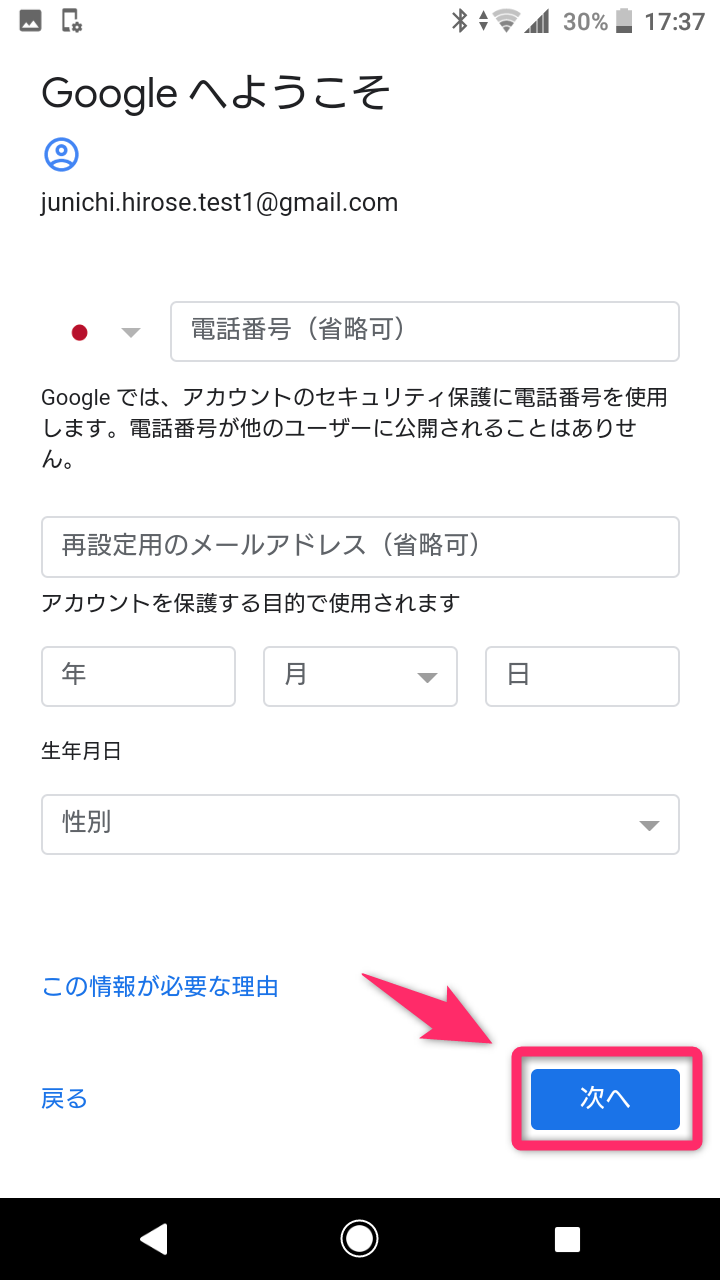Tap the Wi-Fi status icon
Image resolution: width=720 pixels, height=1280 pixels.
[508, 21]
